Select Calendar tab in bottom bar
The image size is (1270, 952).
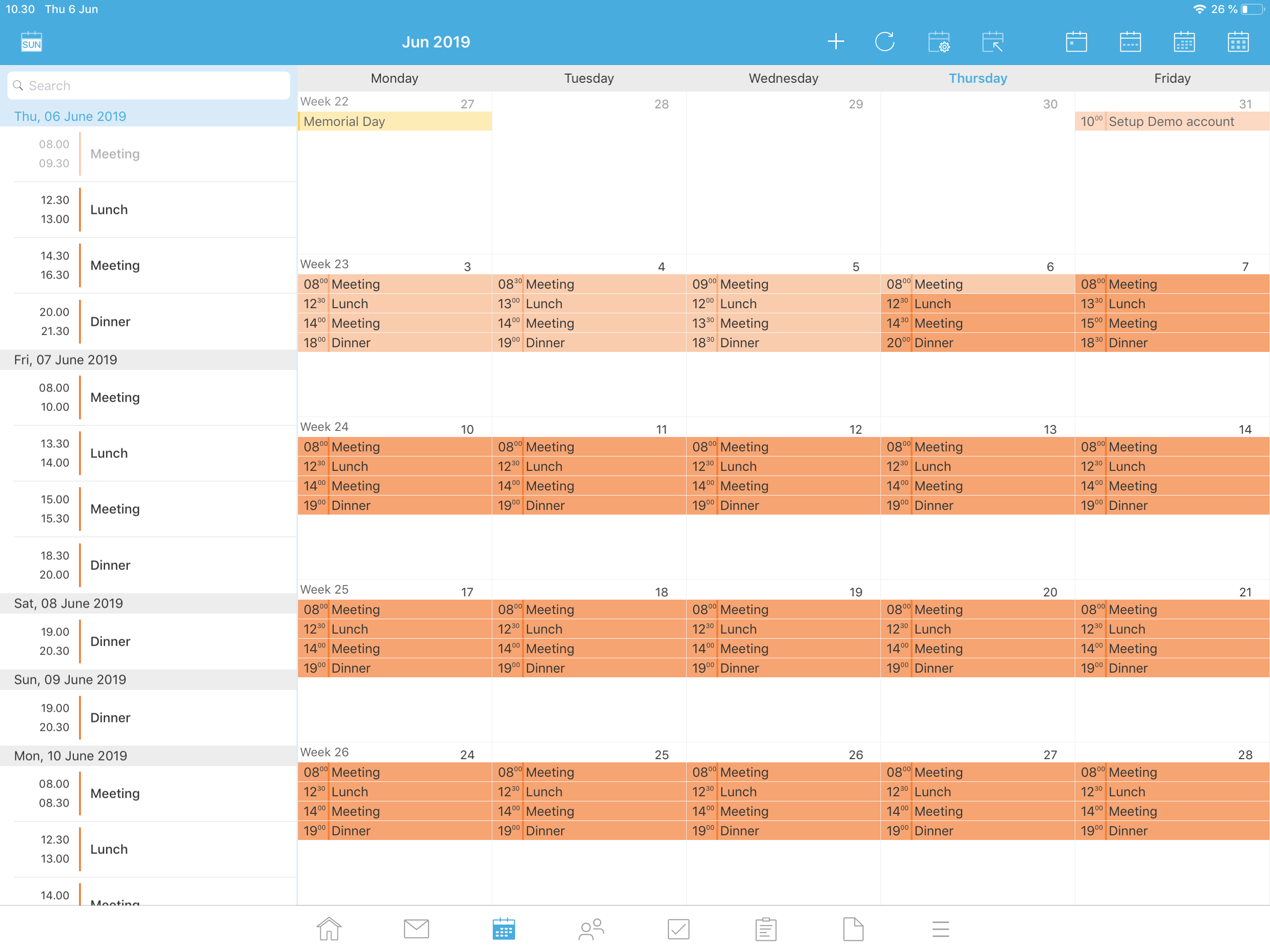503,928
